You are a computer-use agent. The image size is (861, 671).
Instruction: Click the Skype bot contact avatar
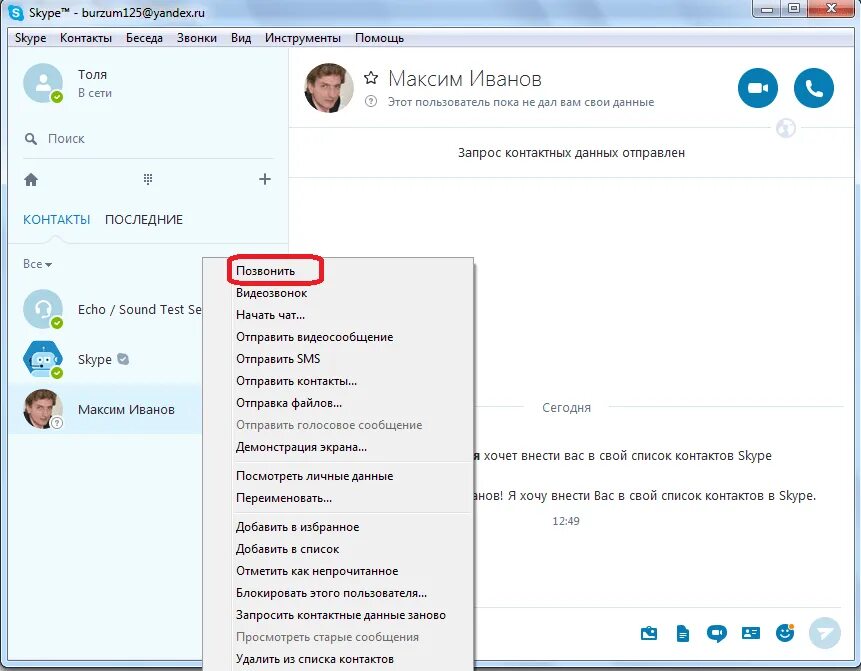[43, 359]
